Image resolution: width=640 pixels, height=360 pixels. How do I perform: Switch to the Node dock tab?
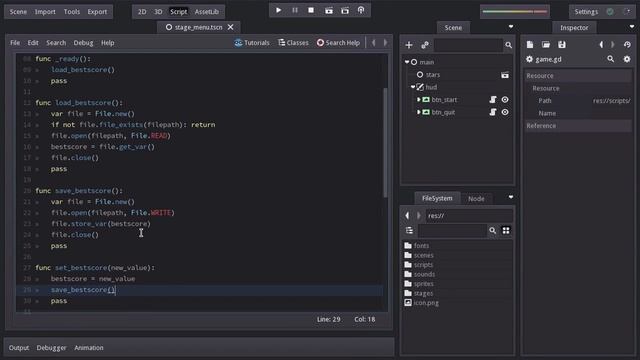(476, 198)
